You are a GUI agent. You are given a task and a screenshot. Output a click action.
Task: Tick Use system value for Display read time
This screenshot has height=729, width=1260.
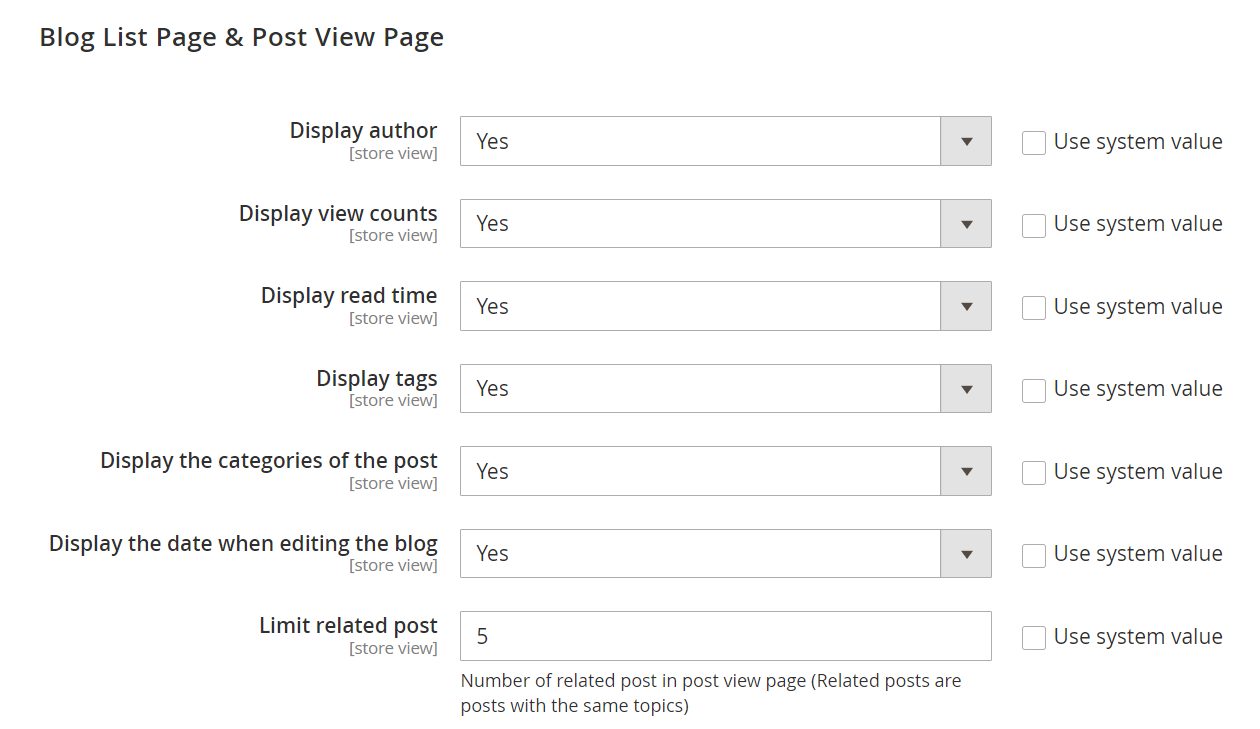point(1034,308)
